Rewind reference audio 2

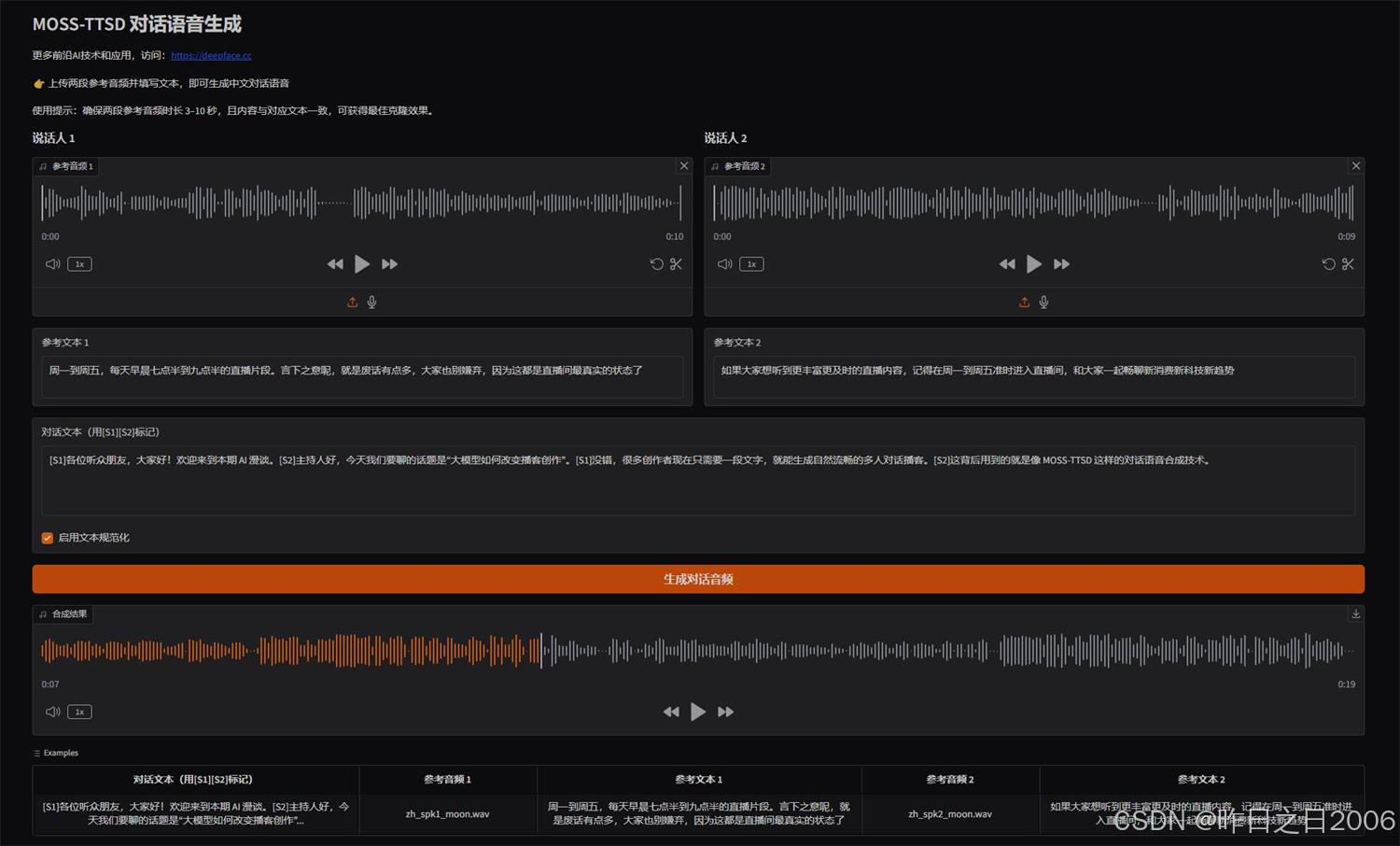(1007, 264)
